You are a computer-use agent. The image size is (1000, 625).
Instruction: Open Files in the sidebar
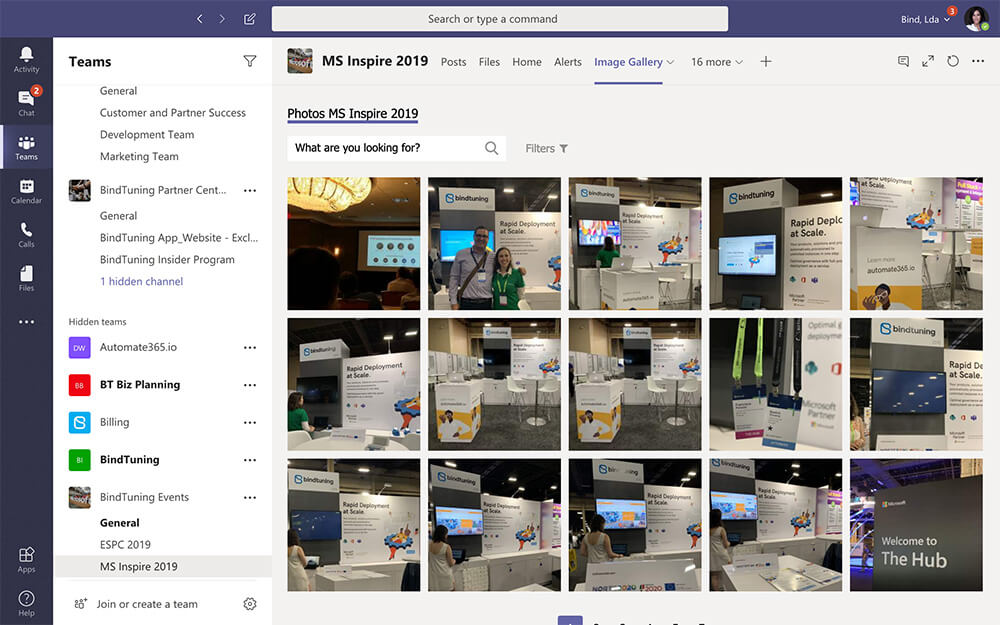coord(26,278)
